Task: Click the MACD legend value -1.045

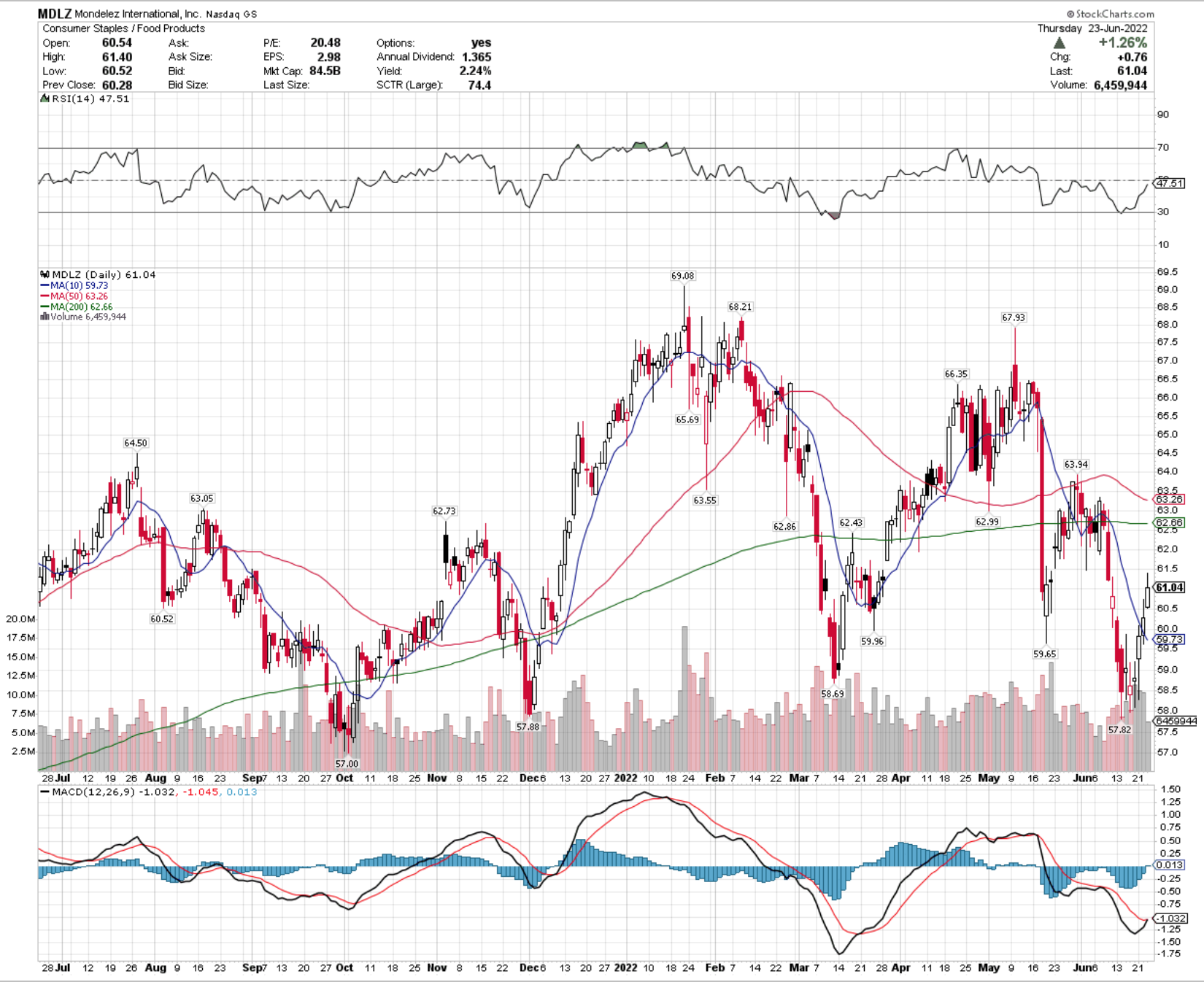Action: (x=201, y=792)
